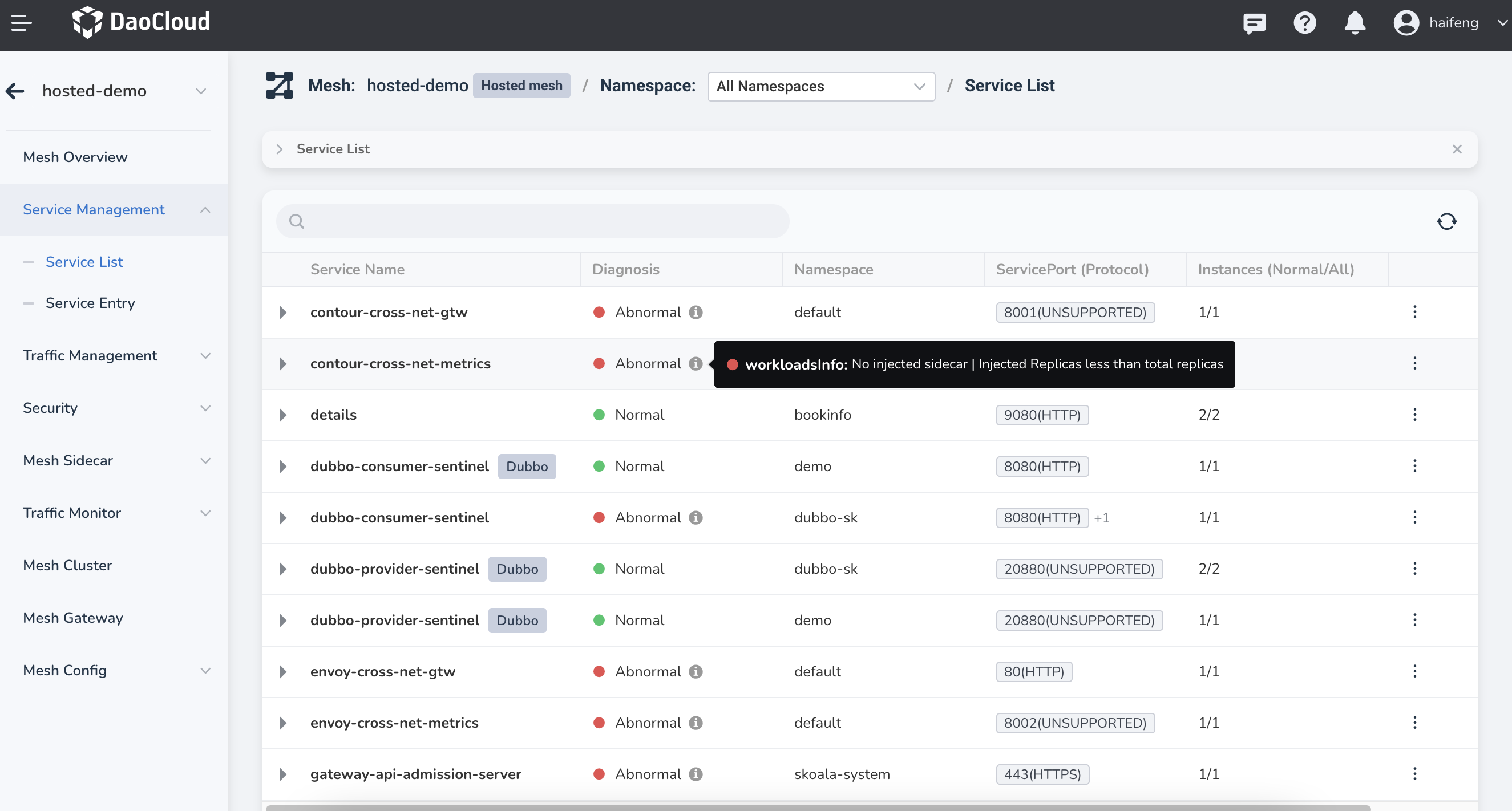Go back using the left arrow

15,91
